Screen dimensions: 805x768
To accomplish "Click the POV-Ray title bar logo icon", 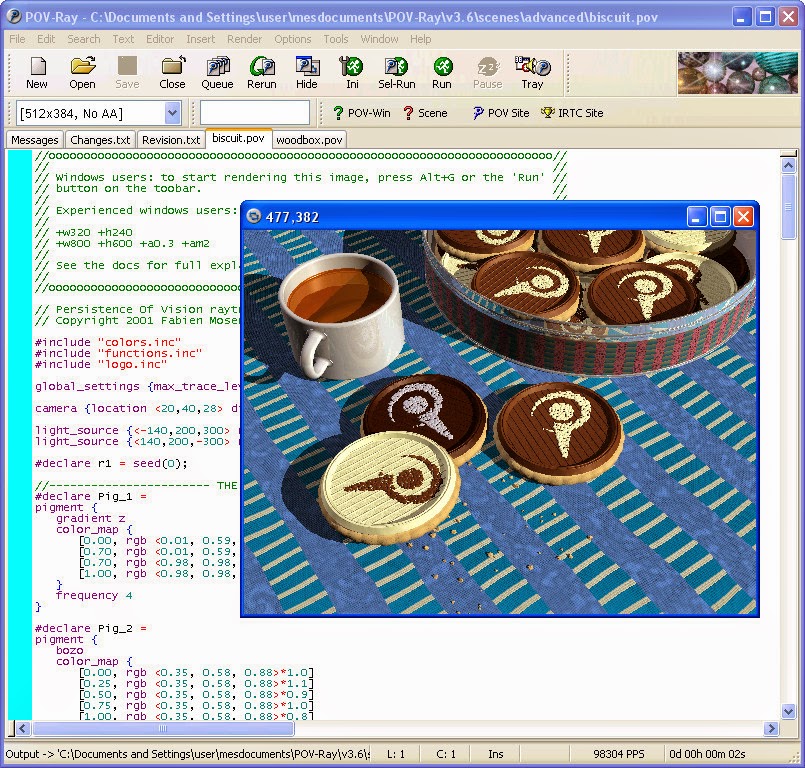I will [x=14, y=16].
